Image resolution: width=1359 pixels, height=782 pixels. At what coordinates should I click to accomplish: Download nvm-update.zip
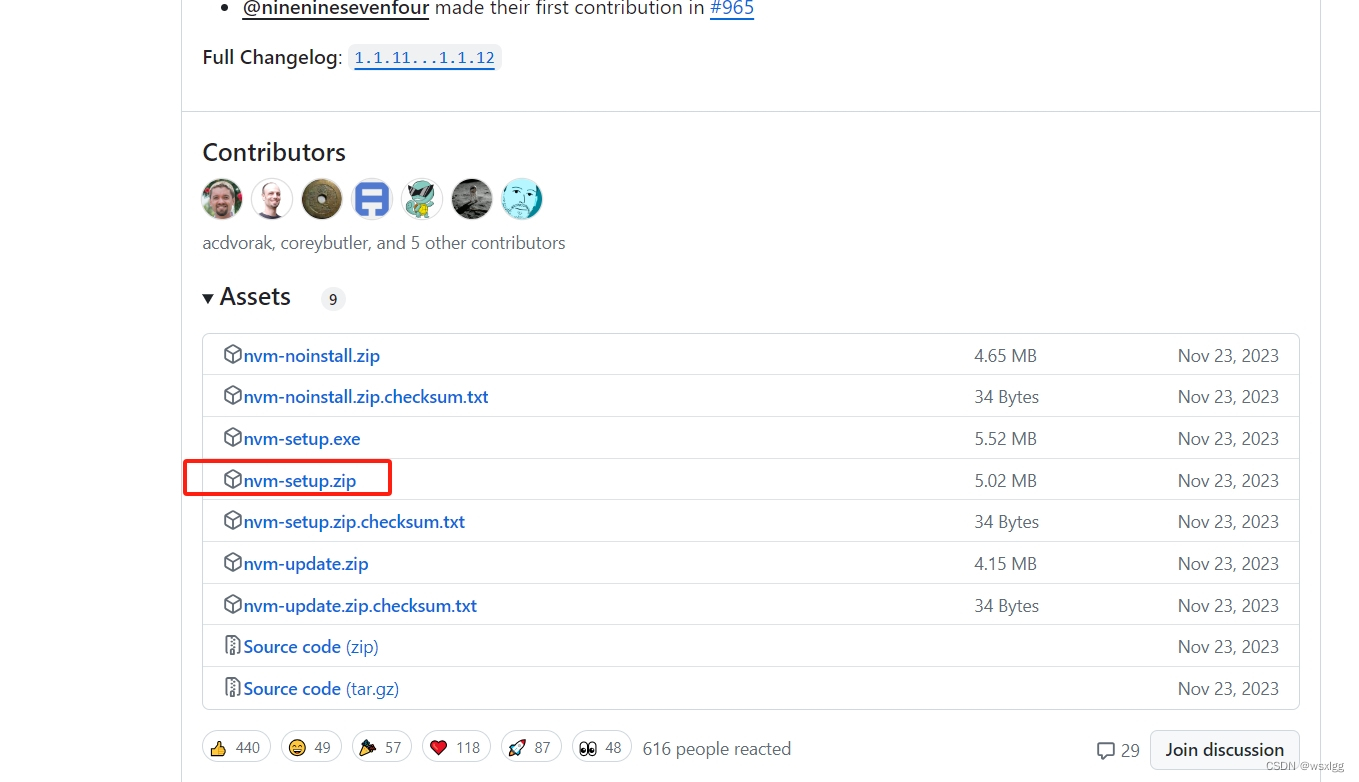(x=306, y=564)
